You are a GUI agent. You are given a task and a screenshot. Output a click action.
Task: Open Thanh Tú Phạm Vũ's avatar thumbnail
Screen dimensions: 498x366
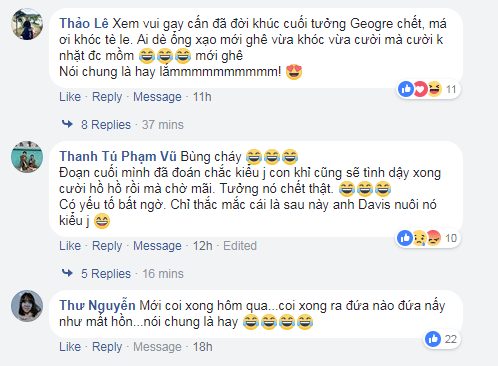pos(27,157)
